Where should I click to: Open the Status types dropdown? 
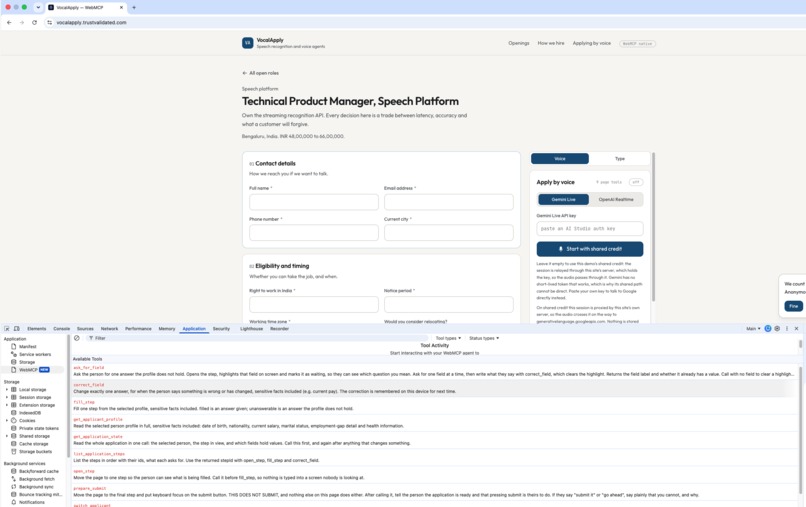pyautogui.click(x=484, y=338)
